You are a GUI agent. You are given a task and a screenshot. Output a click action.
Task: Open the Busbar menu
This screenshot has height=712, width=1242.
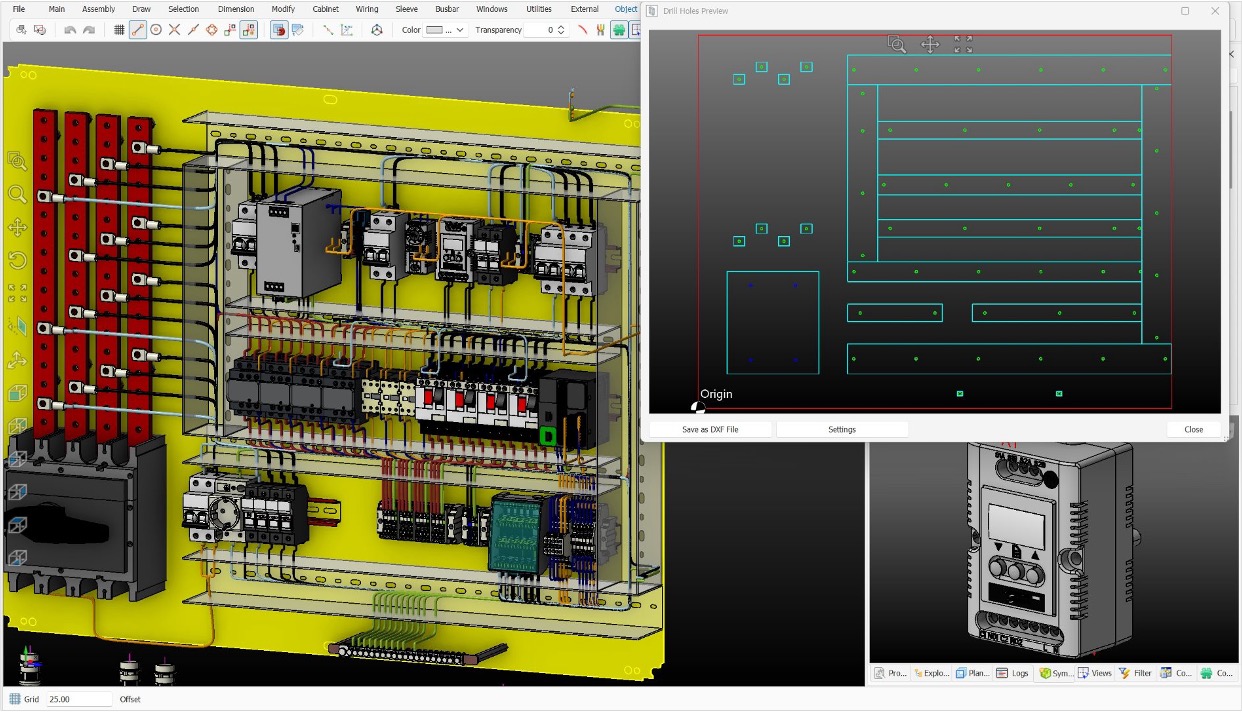click(x=447, y=9)
